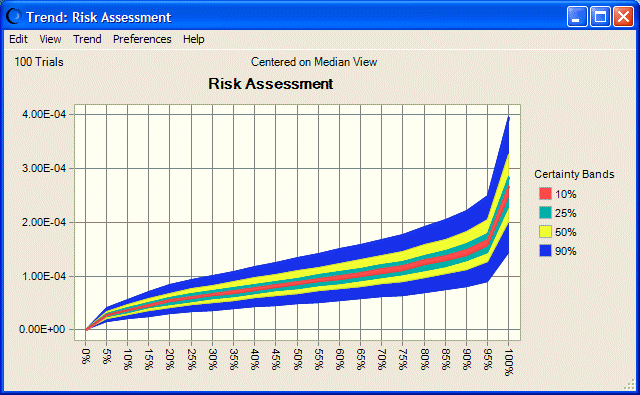Click the 95% x-axis label

[488, 359]
